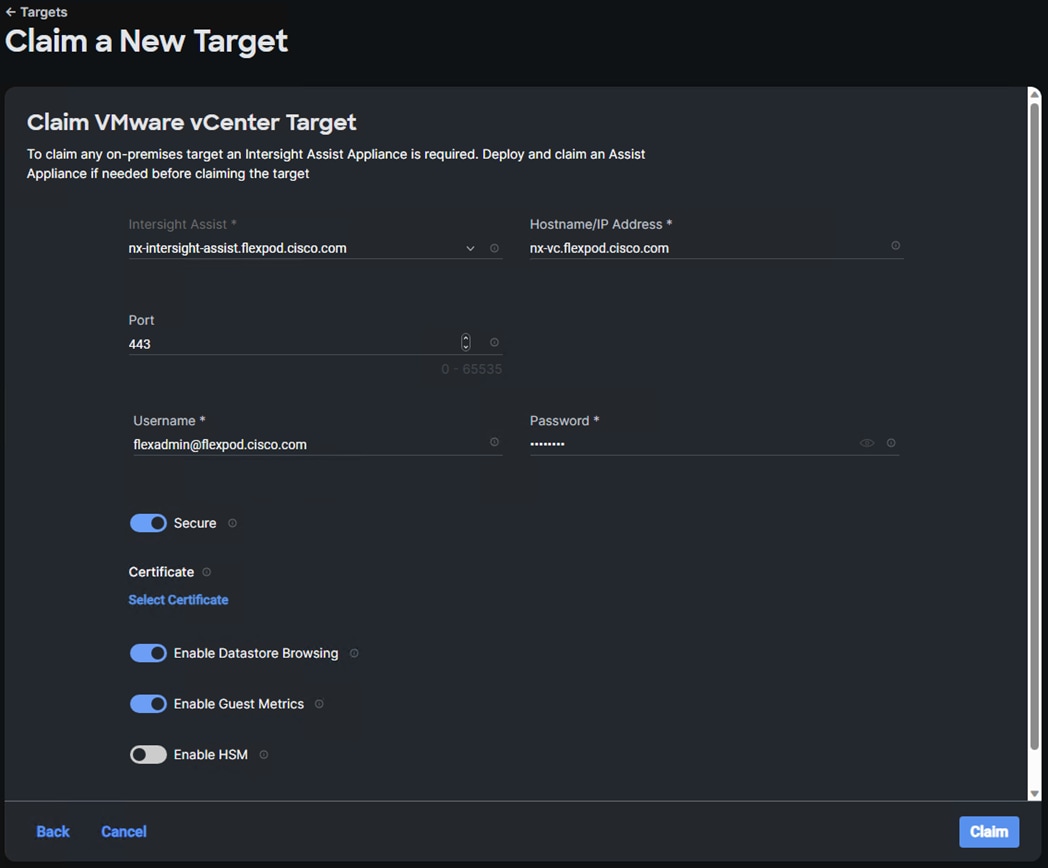This screenshot has height=868, width=1048.
Task: Click info icon next to Enable Guest Metrics
Action: click(319, 704)
